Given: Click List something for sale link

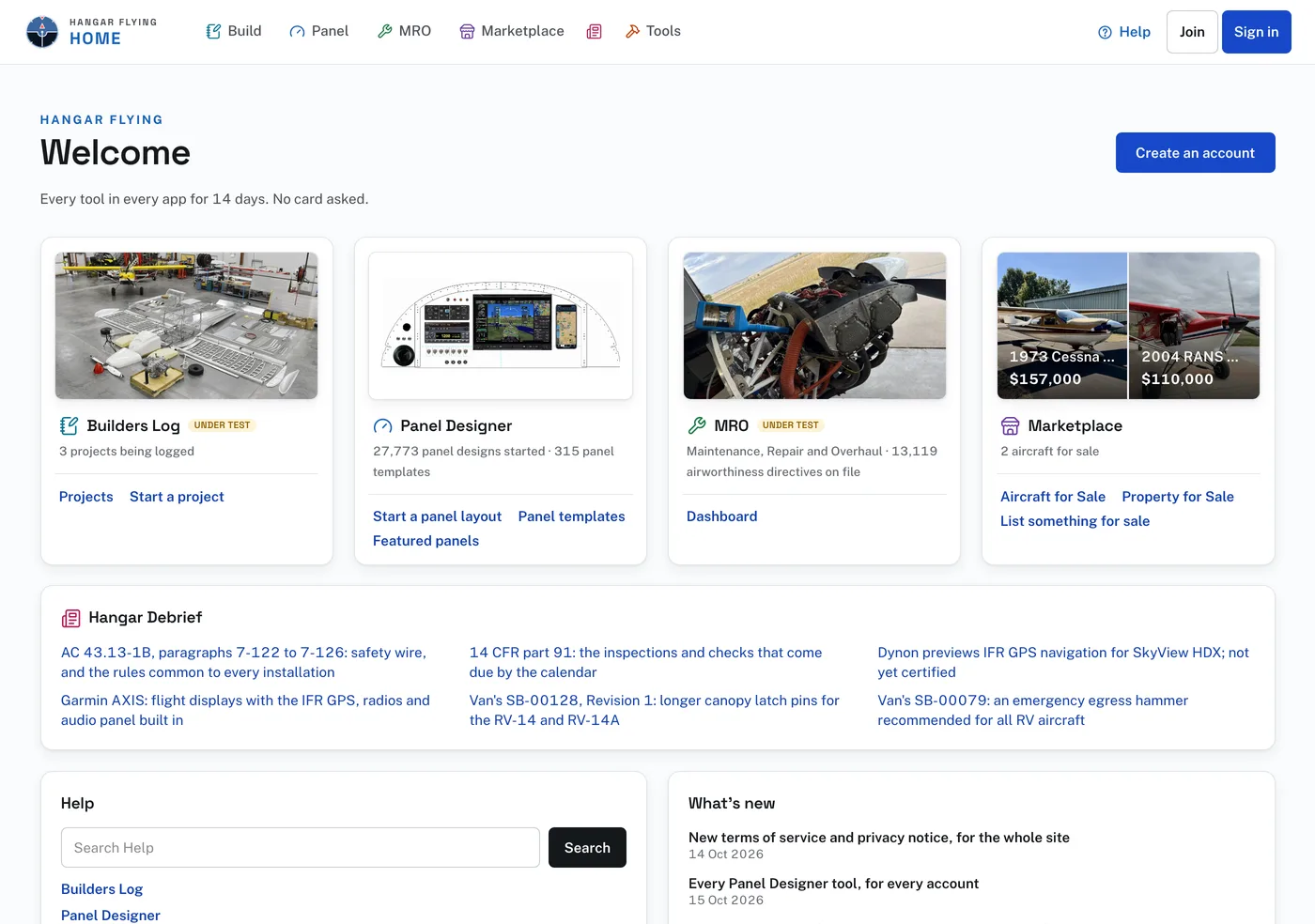Looking at the screenshot, I should coord(1075,521).
